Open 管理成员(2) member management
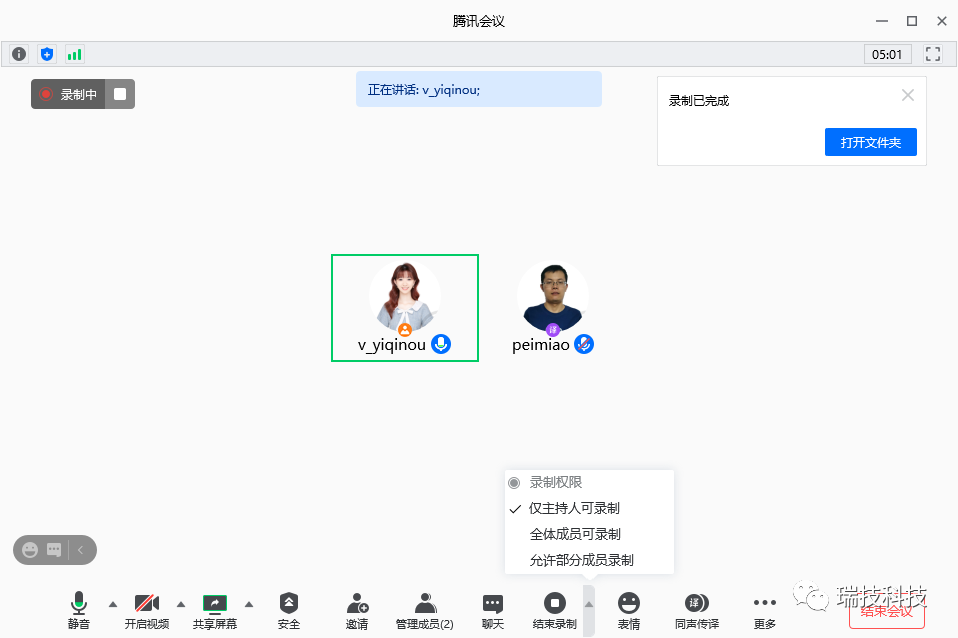The image size is (958, 638). [425, 610]
